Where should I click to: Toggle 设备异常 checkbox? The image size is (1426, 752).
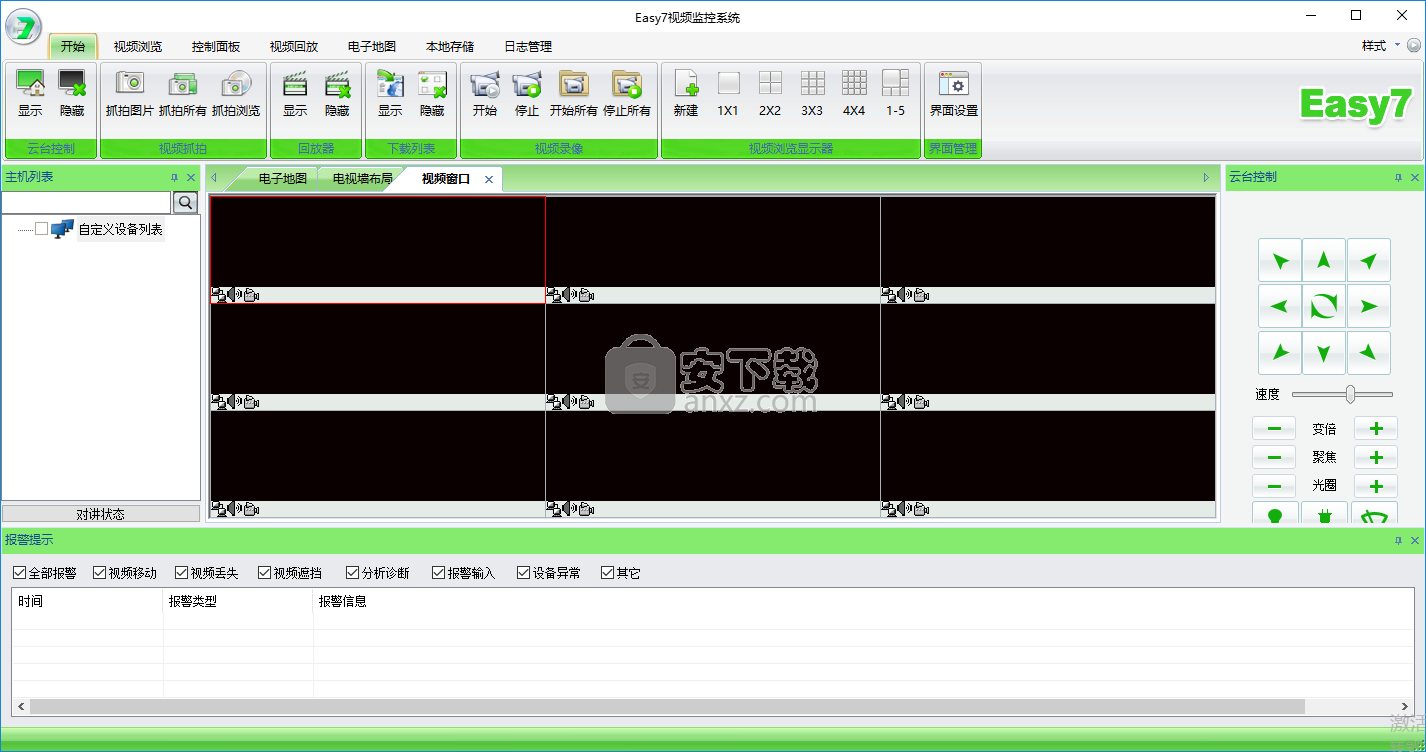[523, 573]
